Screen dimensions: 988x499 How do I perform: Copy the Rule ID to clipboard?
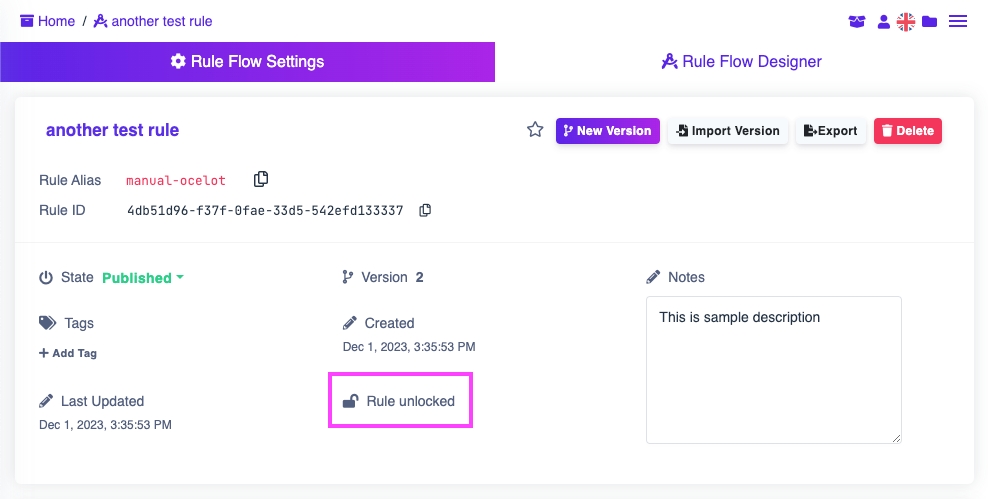[425, 210]
